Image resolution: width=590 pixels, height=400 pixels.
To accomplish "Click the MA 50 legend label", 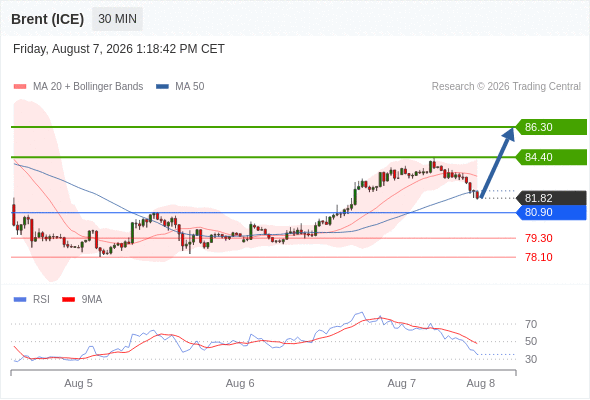I will (190, 87).
